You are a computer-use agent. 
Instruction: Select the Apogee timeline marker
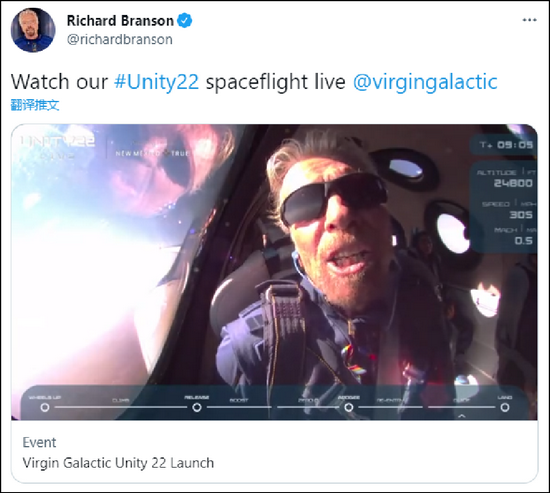tap(348, 407)
